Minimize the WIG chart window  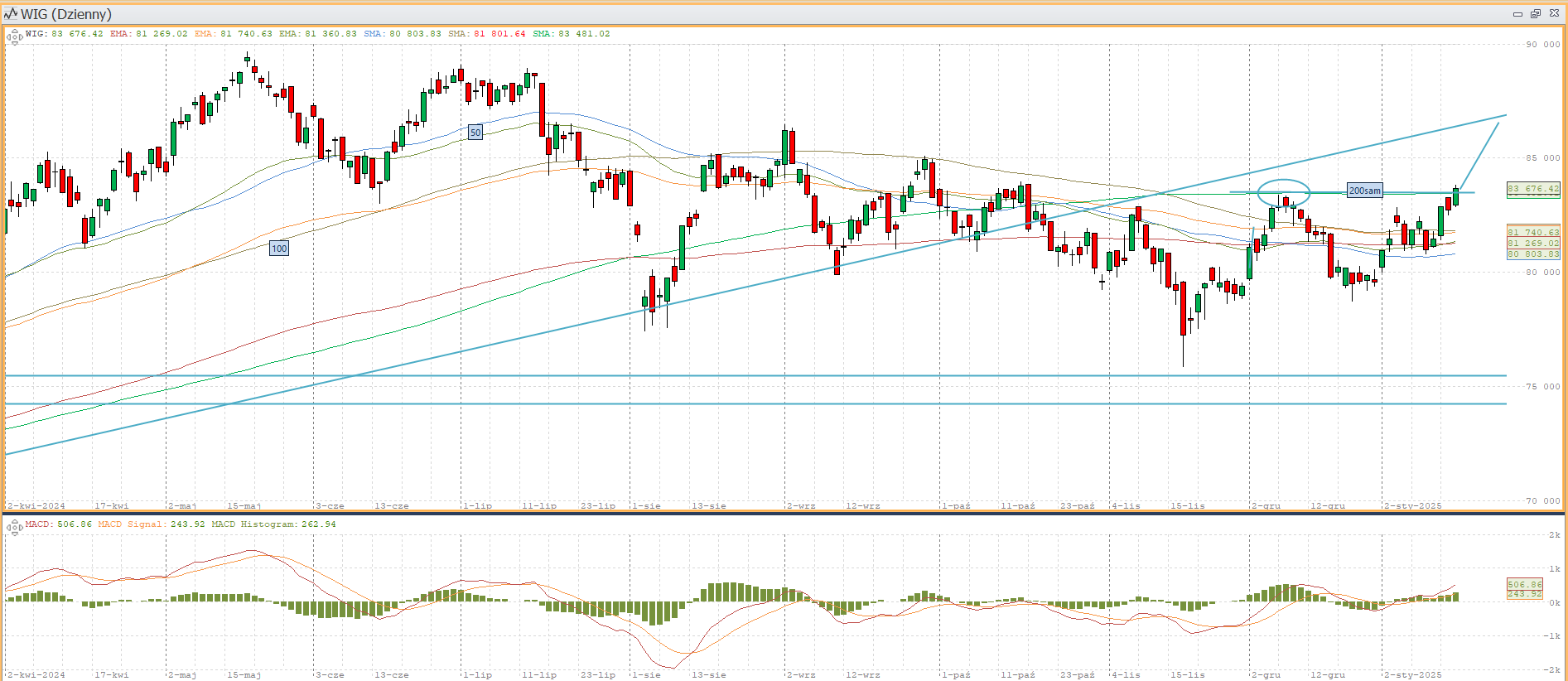coord(1517,14)
